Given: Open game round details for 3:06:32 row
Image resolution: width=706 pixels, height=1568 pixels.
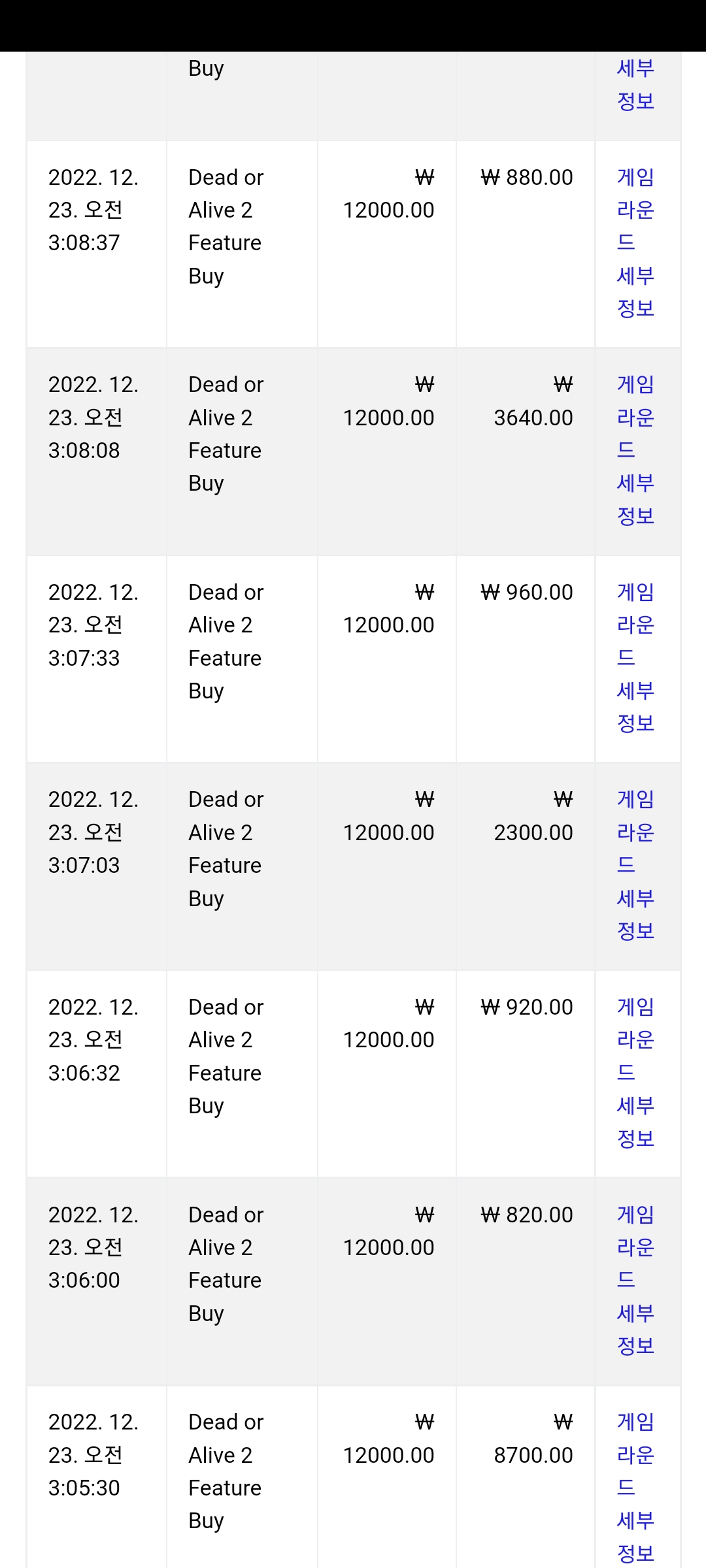Looking at the screenshot, I should pos(635,1073).
